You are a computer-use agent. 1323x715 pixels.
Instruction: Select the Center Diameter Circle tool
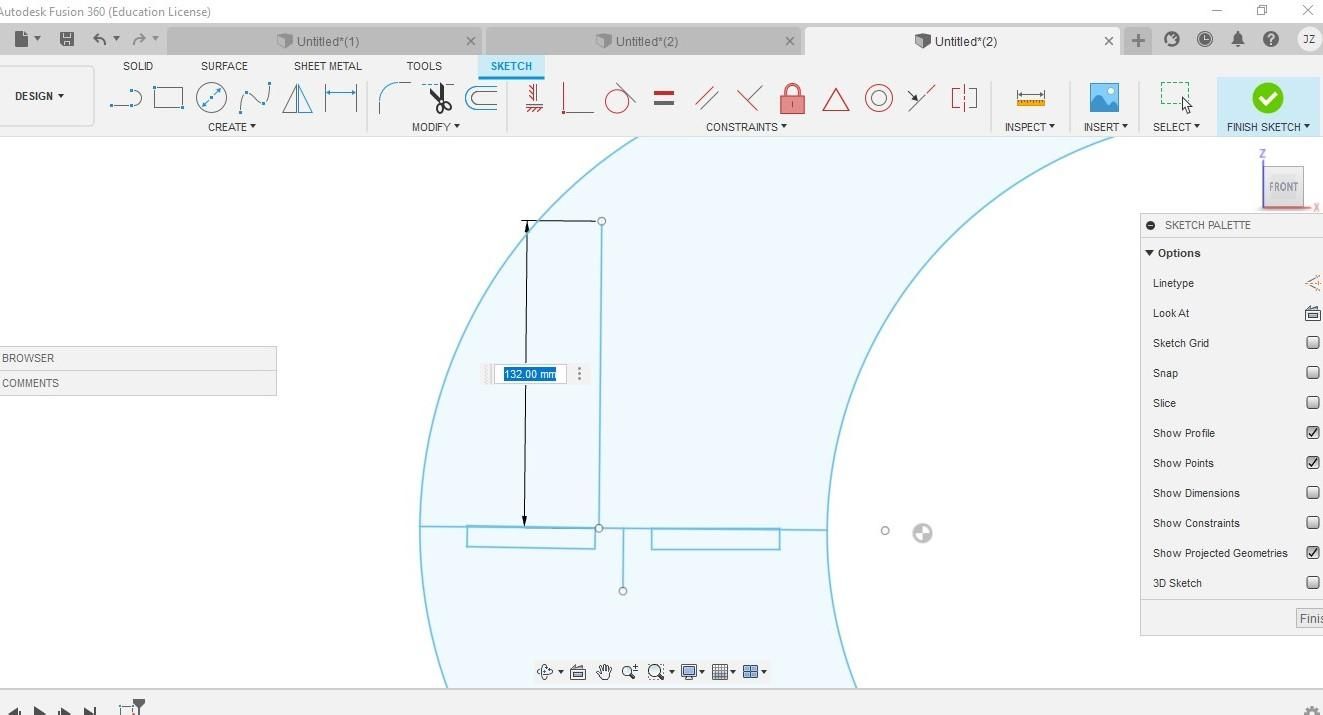click(211, 98)
